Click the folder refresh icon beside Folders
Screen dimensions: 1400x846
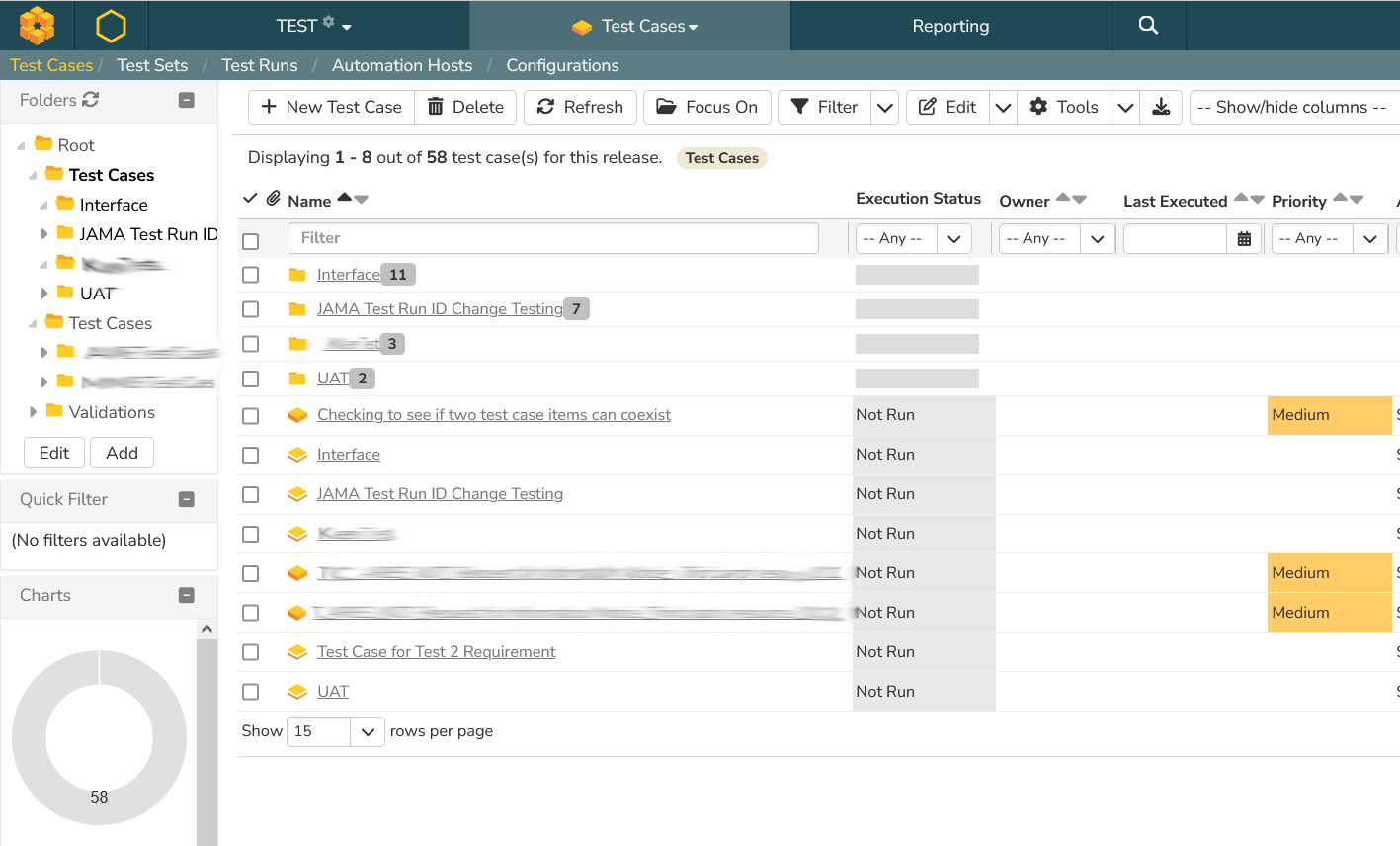click(91, 100)
